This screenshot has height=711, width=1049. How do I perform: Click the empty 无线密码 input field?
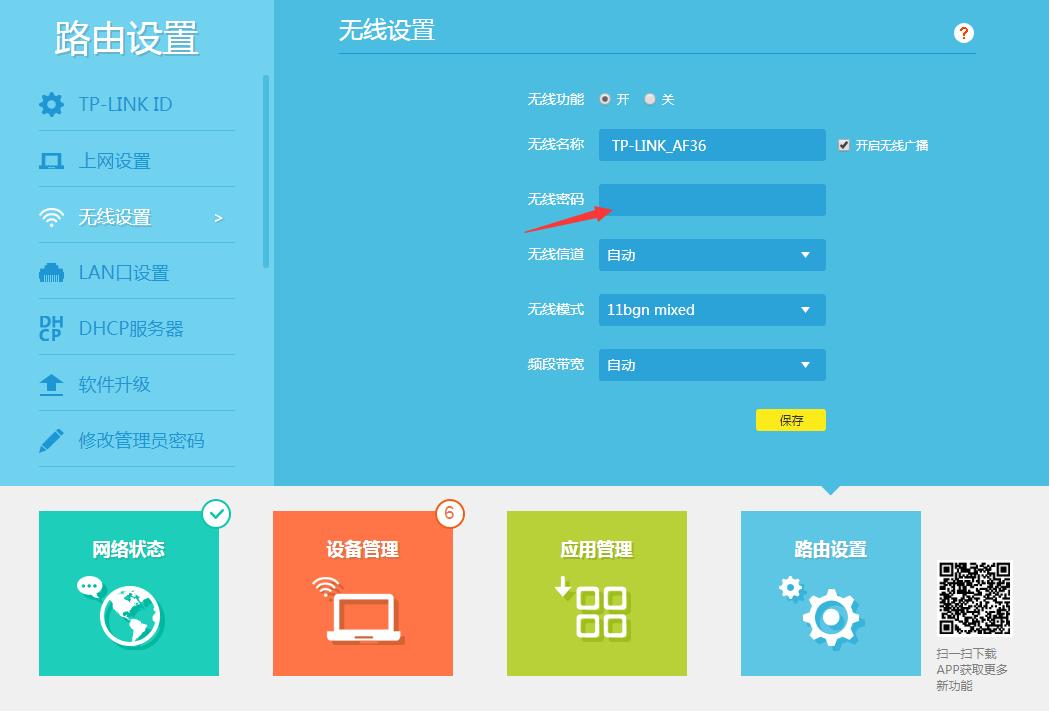[711, 200]
